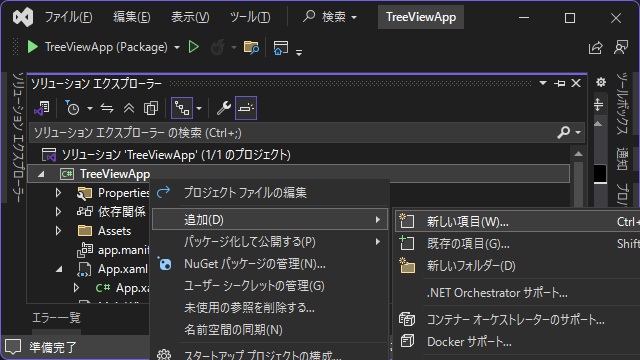Toggle the nested files view button
Screen dimensions: 640x360
tap(182, 108)
